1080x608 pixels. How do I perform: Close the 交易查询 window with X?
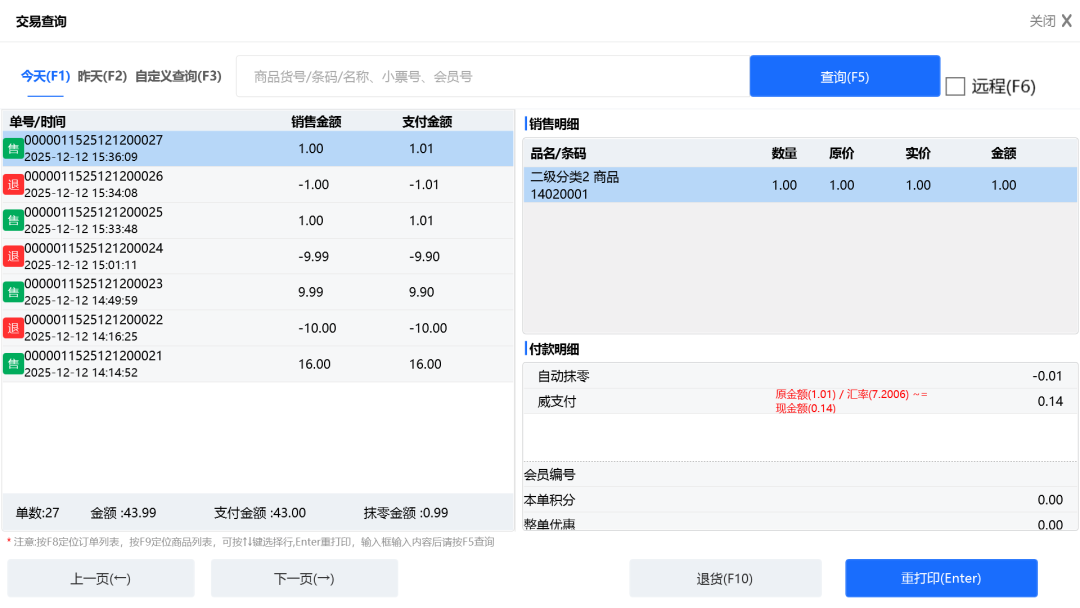(1066, 21)
